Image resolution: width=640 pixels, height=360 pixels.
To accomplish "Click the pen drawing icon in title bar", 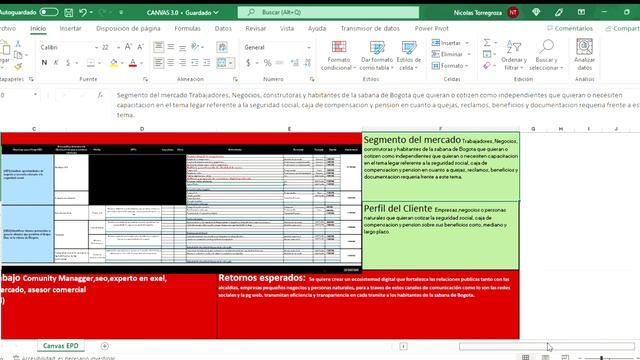I will point(559,13).
